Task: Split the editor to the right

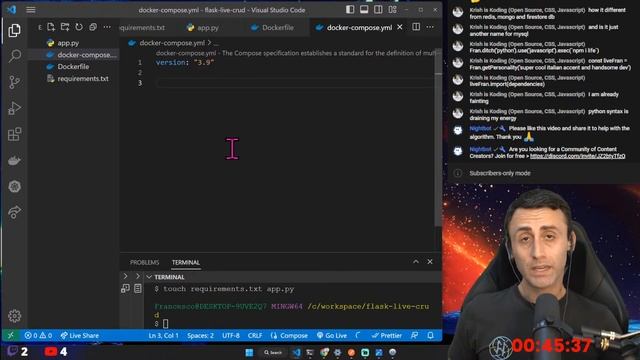Action: pos(416,27)
